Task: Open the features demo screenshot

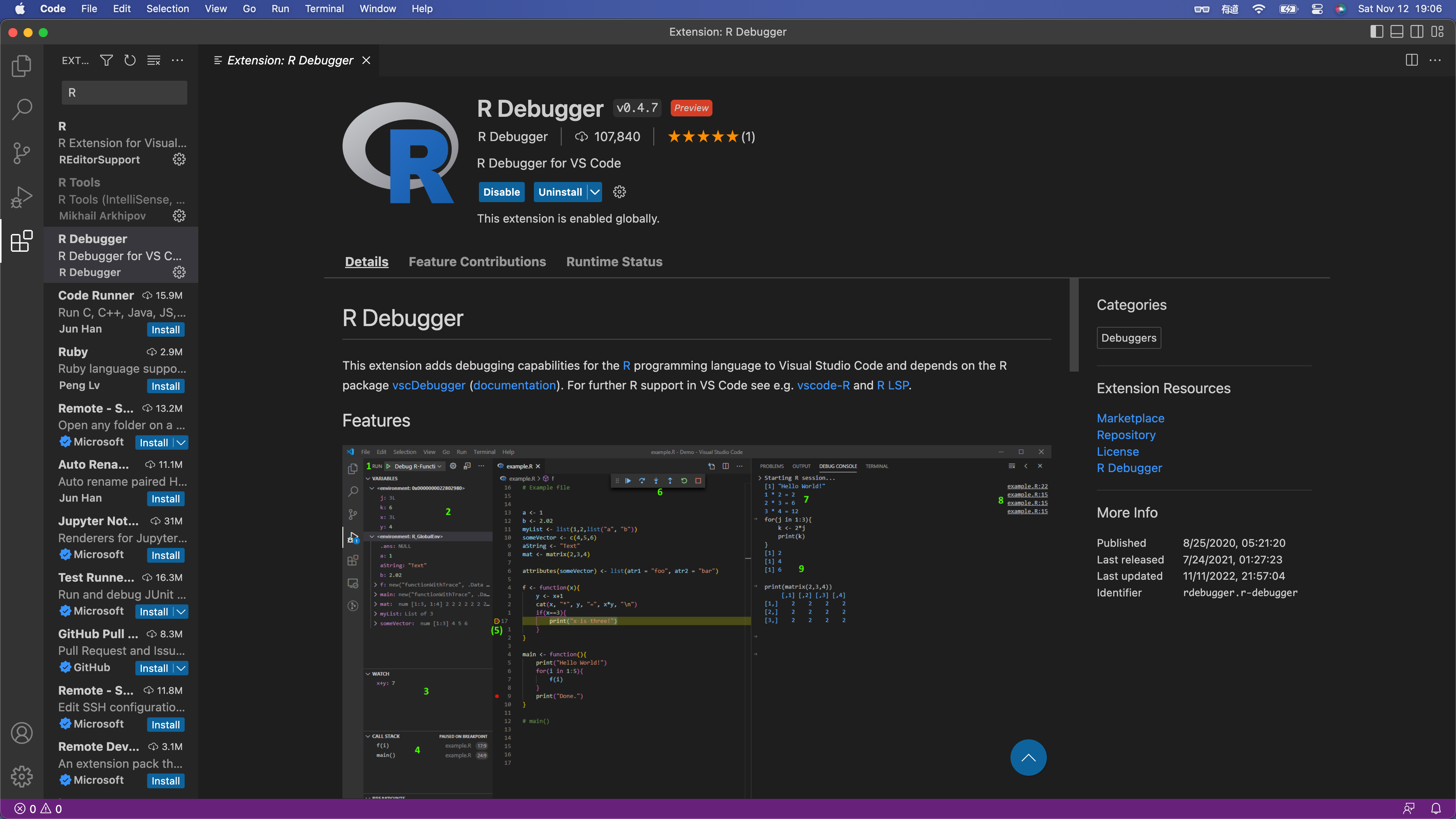Action: click(697, 622)
